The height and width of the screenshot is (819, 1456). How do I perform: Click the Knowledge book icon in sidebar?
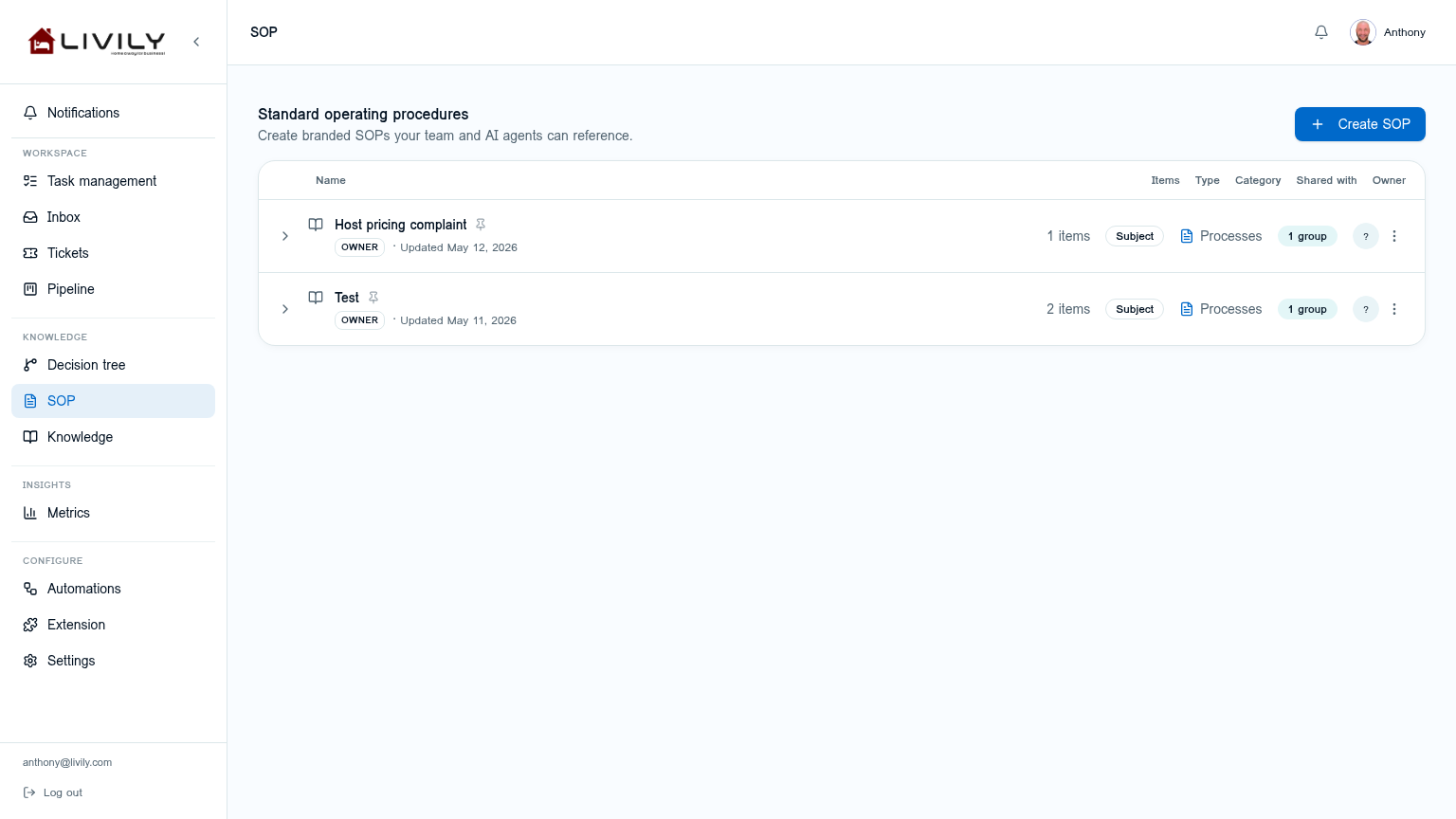coord(30,437)
